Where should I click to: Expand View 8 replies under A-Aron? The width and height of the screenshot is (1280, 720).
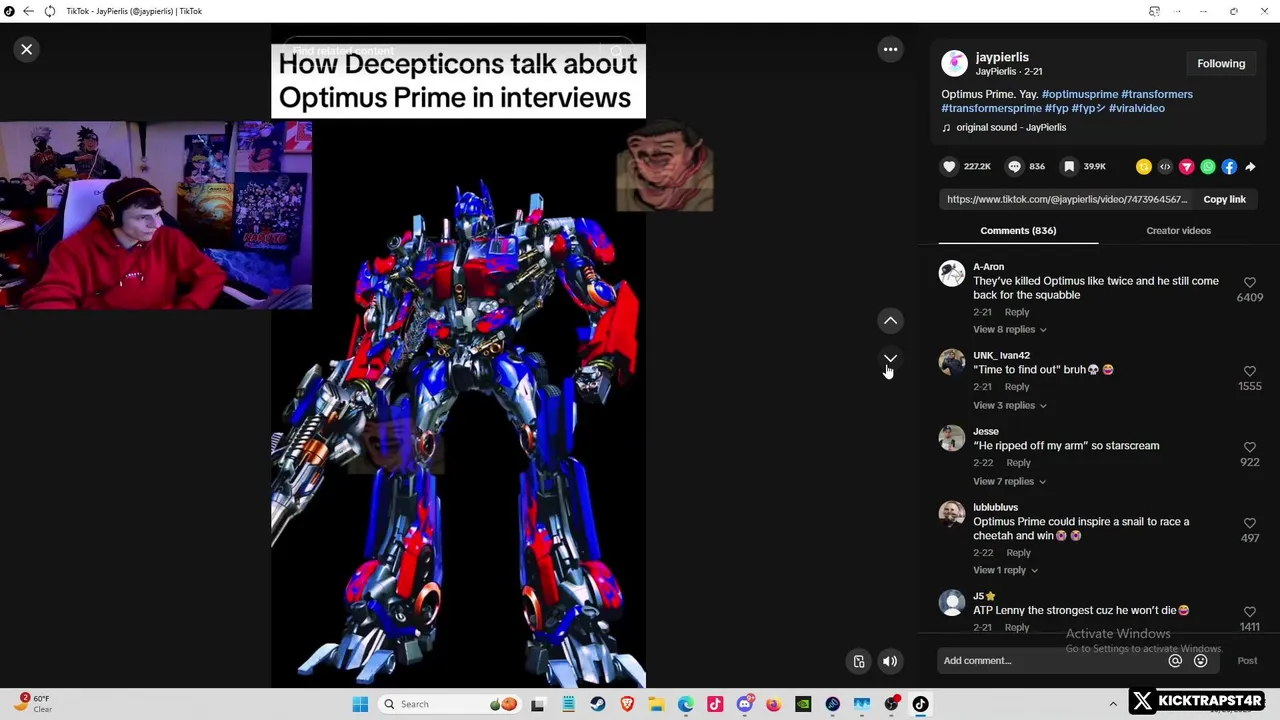point(1010,329)
